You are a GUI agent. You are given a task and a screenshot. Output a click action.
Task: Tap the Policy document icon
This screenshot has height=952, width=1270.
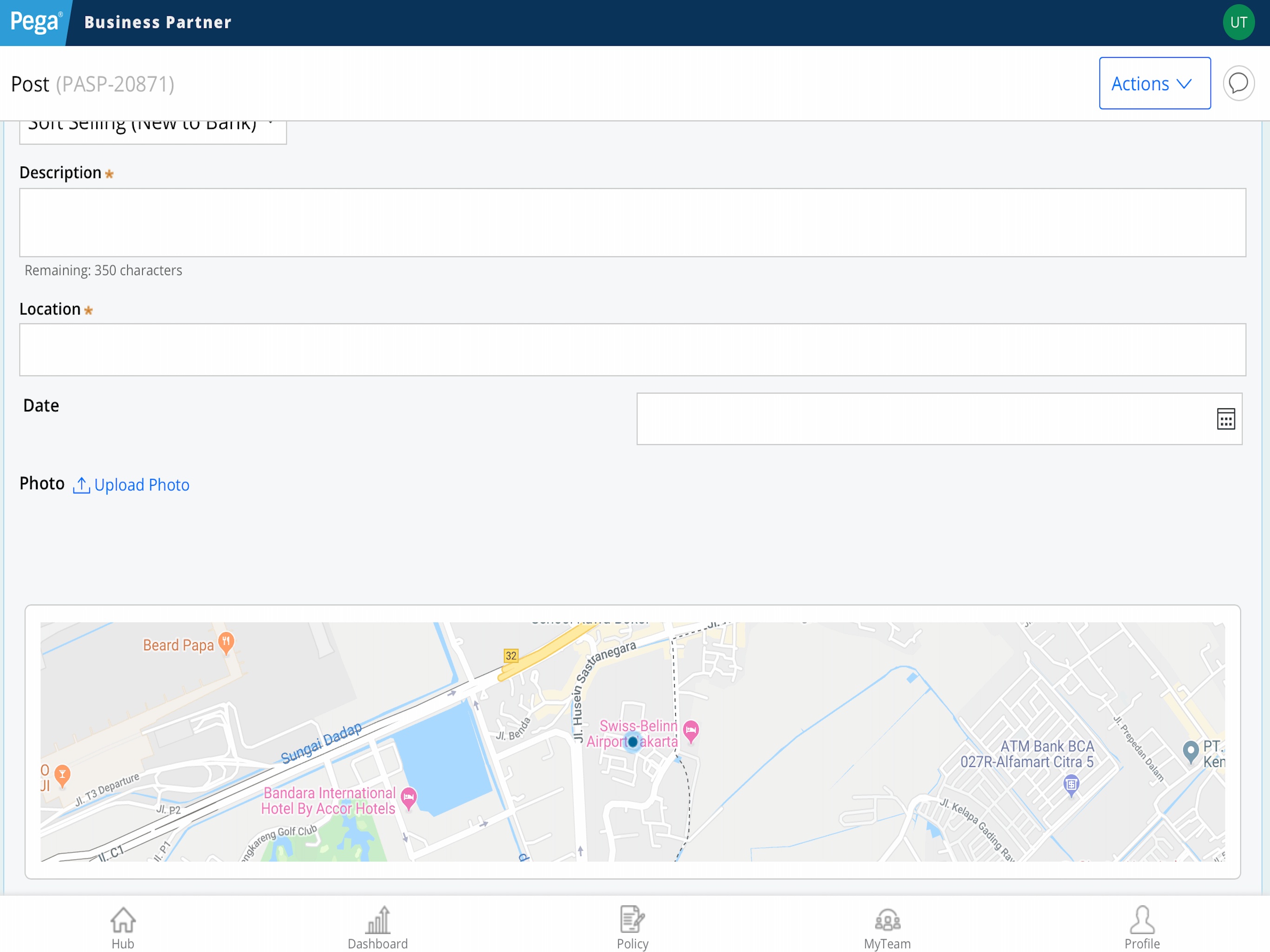632,920
